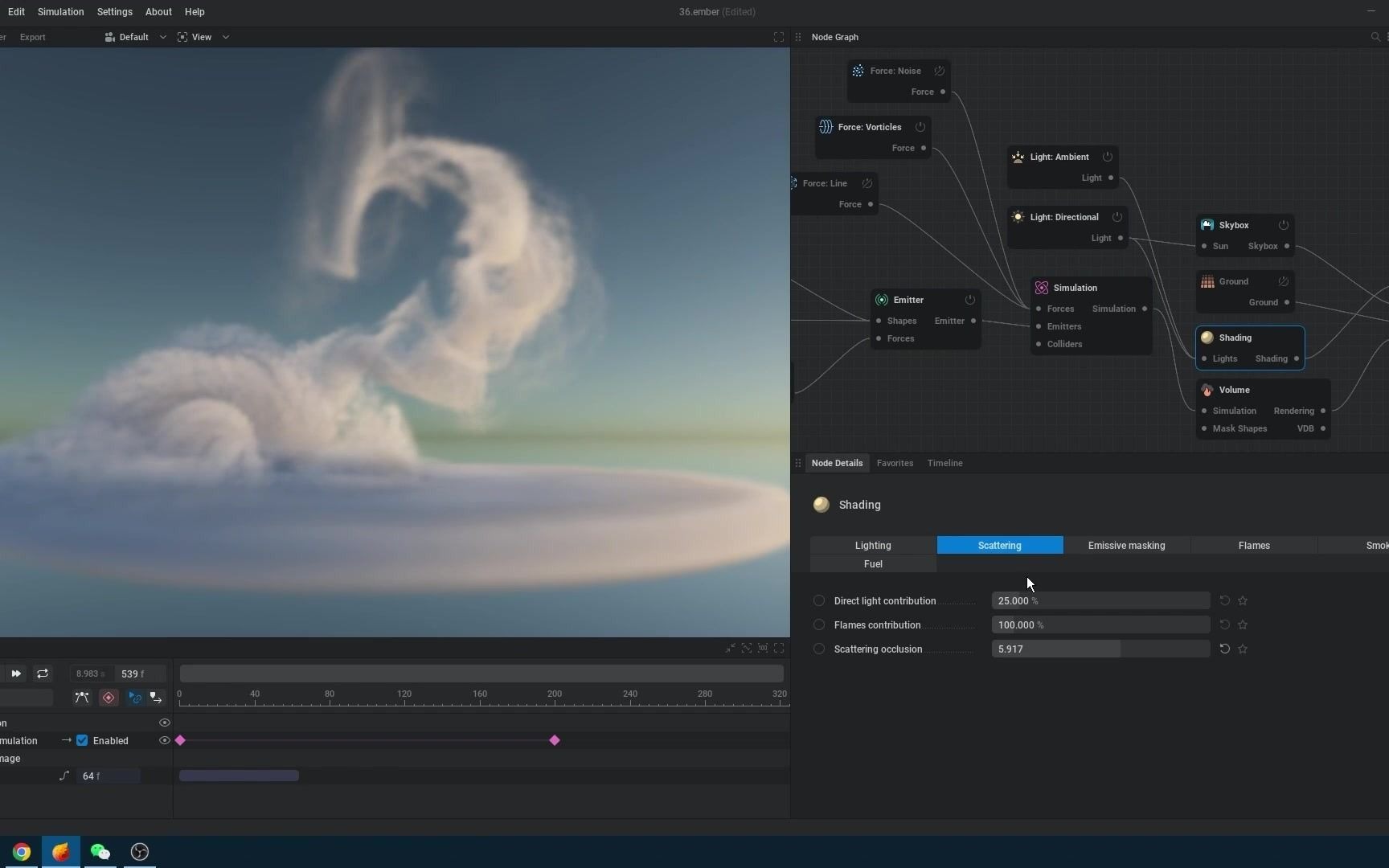Click the Skybox node power icon
This screenshot has width=1389, height=868.
[1284, 225]
